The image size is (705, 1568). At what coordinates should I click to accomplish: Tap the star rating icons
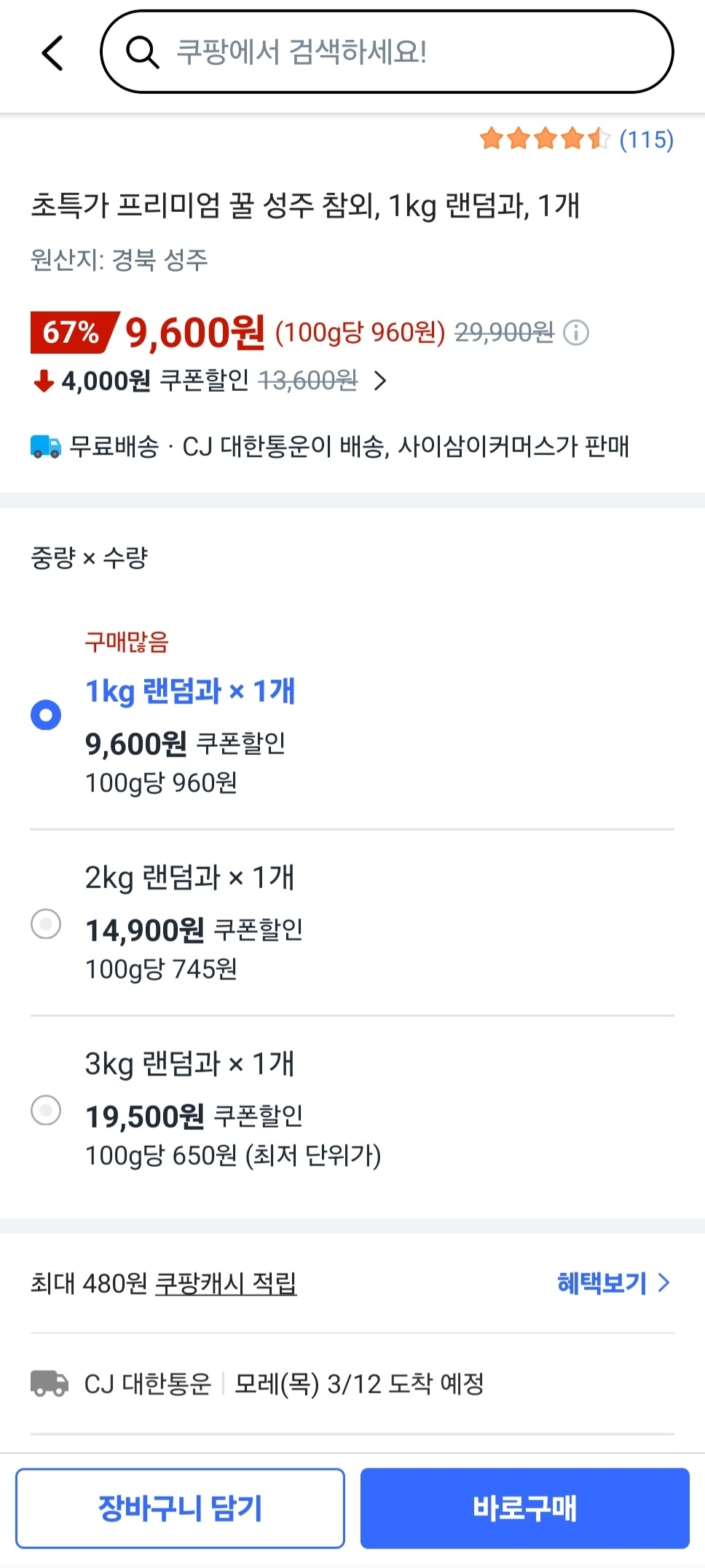pyautogui.click(x=543, y=138)
